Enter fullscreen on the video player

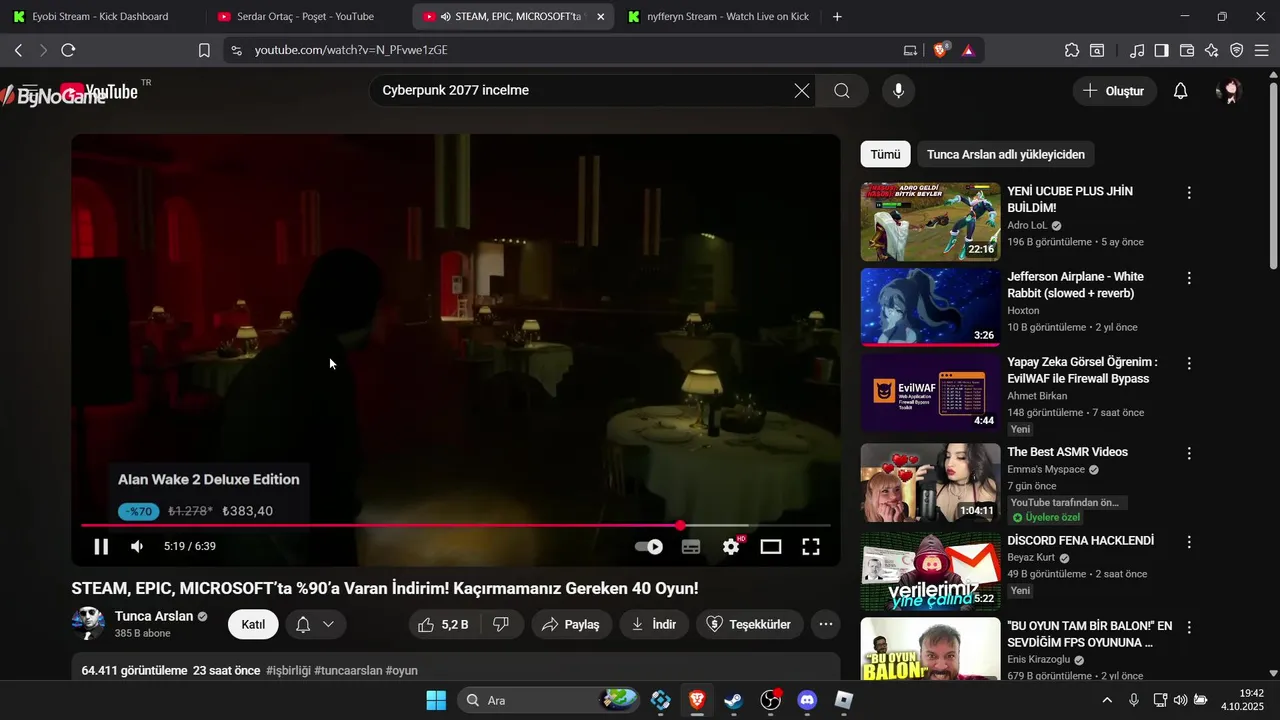click(811, 546)
